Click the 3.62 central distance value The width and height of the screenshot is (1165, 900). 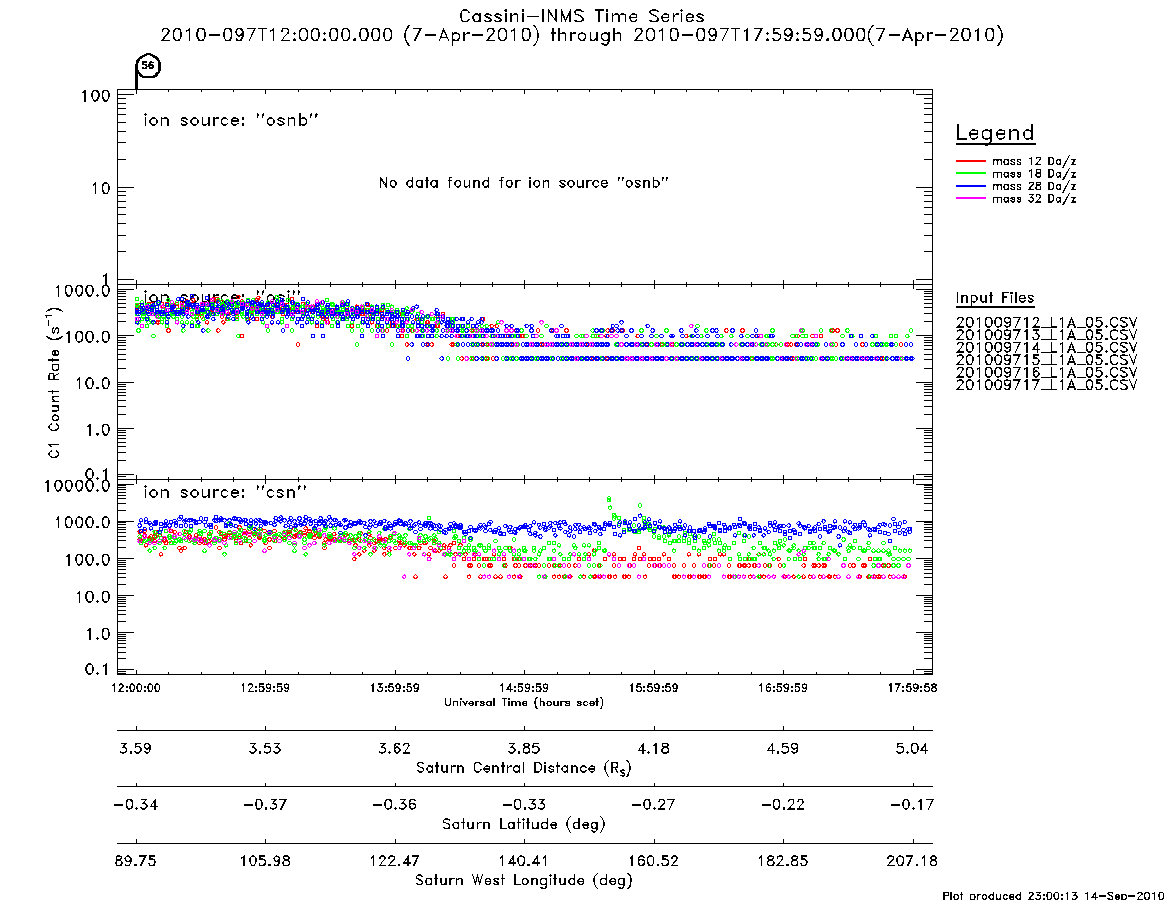tap(395, 748)
